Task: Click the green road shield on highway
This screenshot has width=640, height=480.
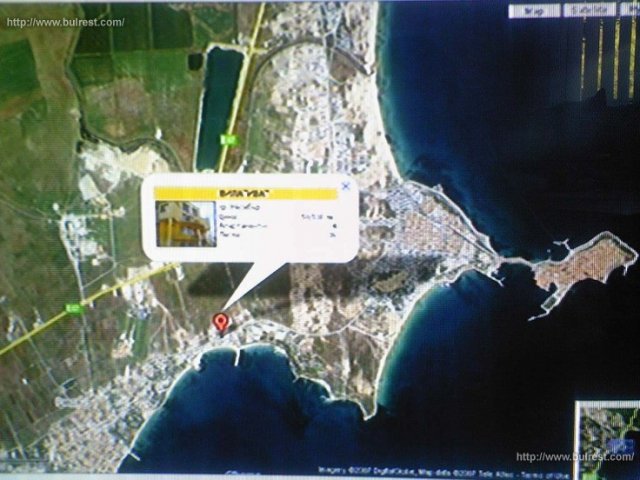Action: click(73, 306)
